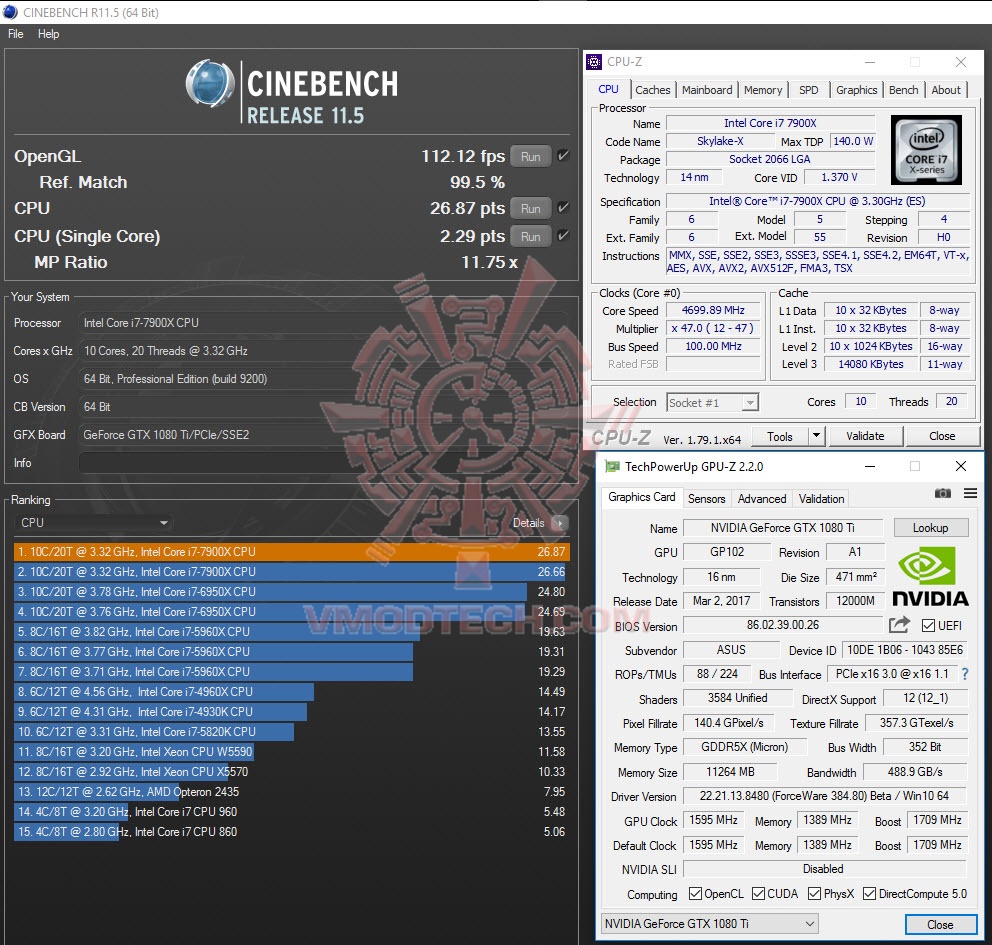Select the i7-7900X 26.66 ranking row
992x945 pixels.
pyautogui.click(x=292, y=572)
